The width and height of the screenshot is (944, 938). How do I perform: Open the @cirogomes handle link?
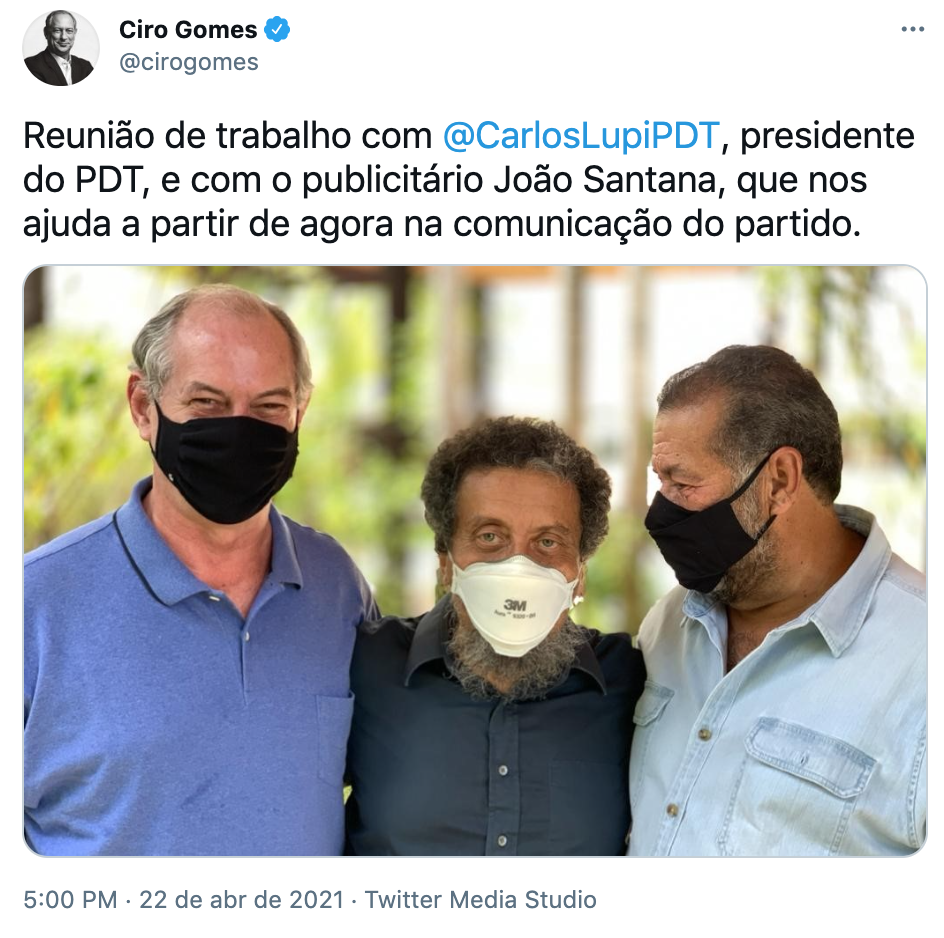point(189,62)
